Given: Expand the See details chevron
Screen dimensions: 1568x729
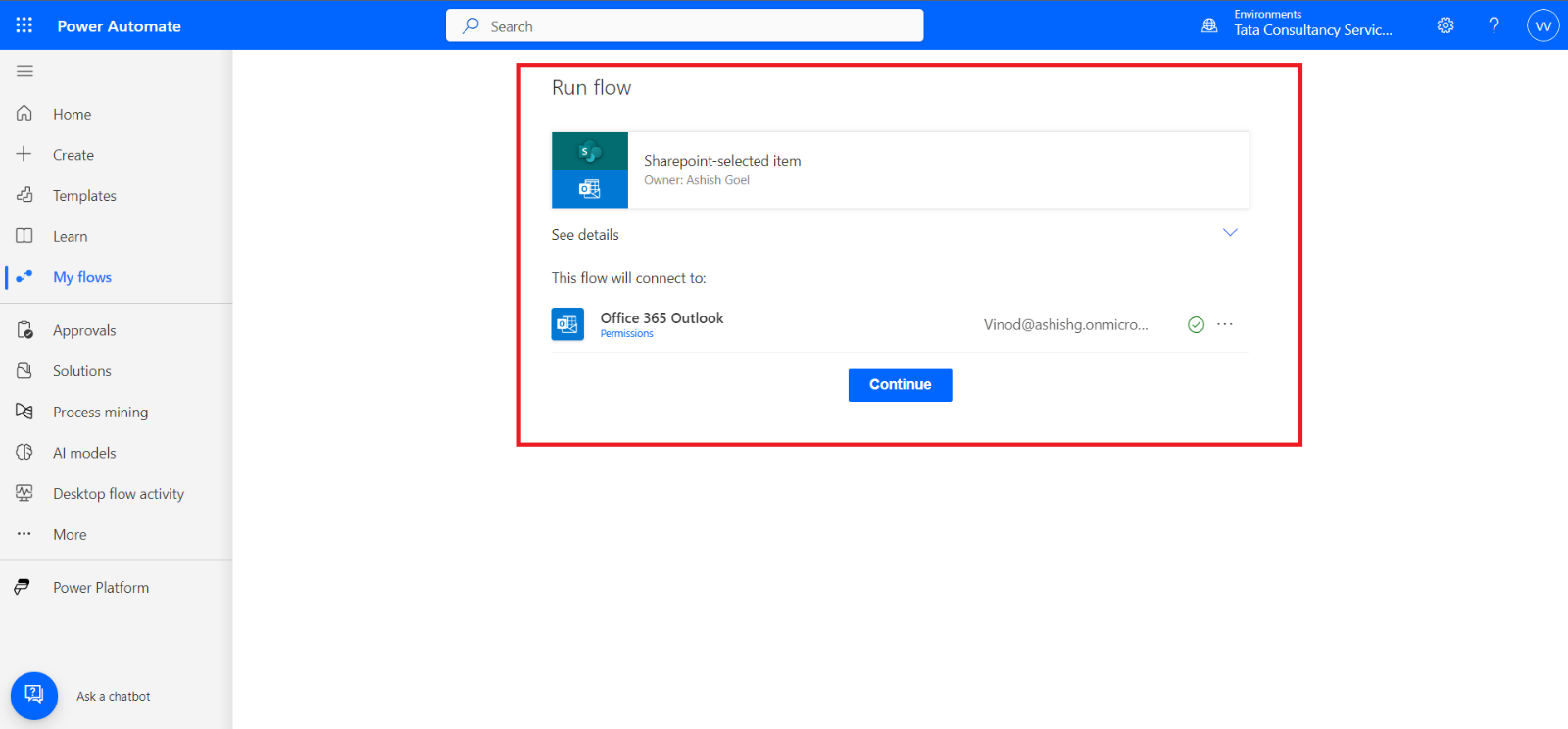Looking at the screenshot, I should 1230,233.
